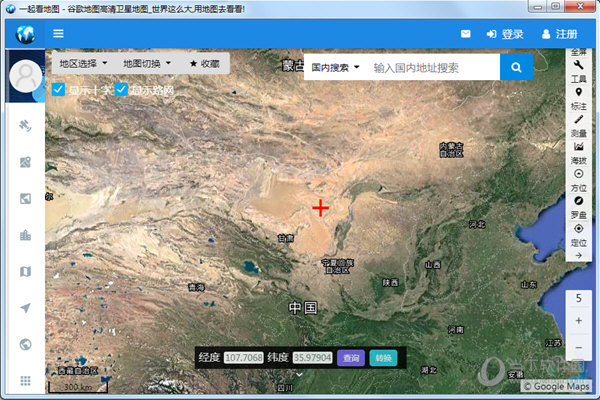The image size is (600, 400).
Task: Click the 收藏 favorites star button
Action: coord(205,64)
